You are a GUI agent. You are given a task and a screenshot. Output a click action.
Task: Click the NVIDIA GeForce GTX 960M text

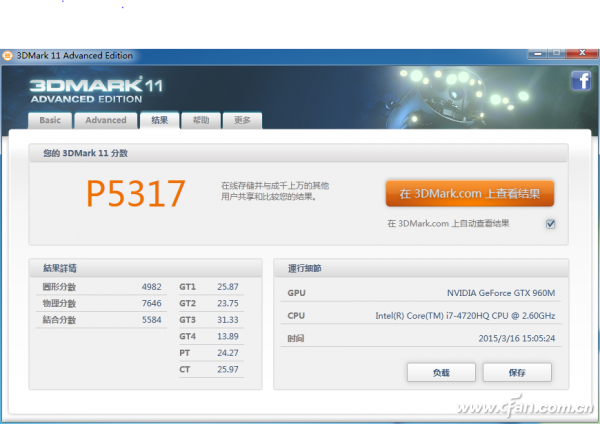pos(501,293)
